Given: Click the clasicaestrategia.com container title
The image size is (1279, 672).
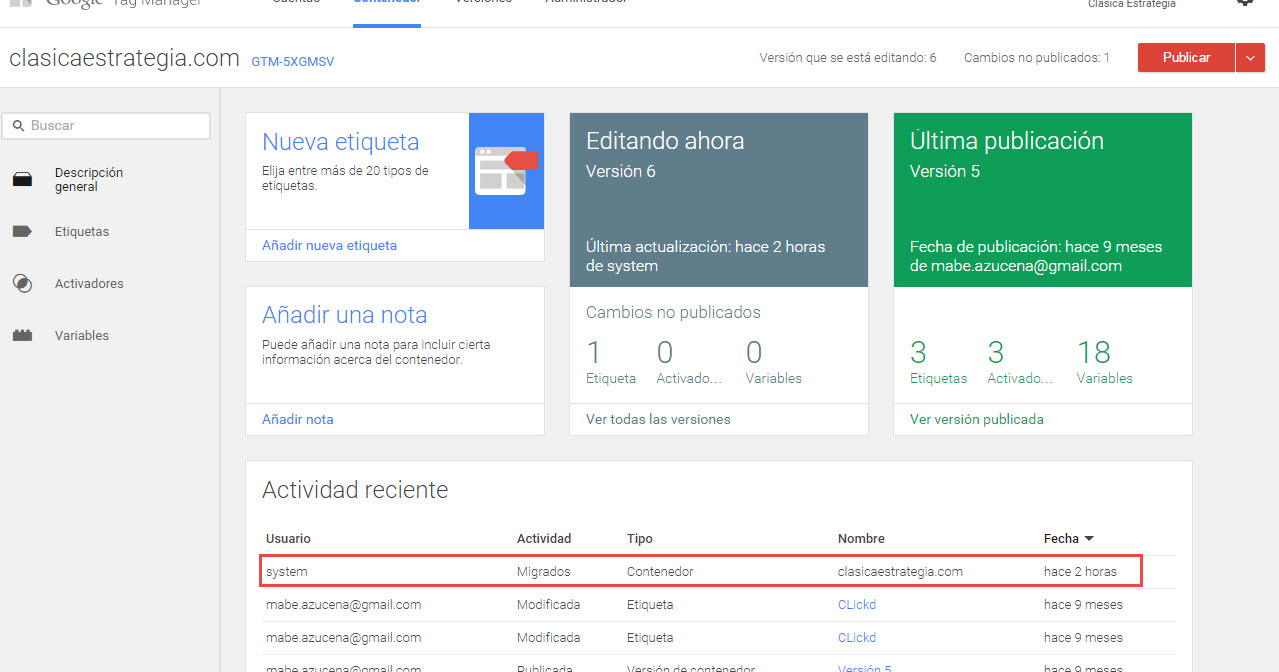Looking at the screenshot, I should point(124,58).
